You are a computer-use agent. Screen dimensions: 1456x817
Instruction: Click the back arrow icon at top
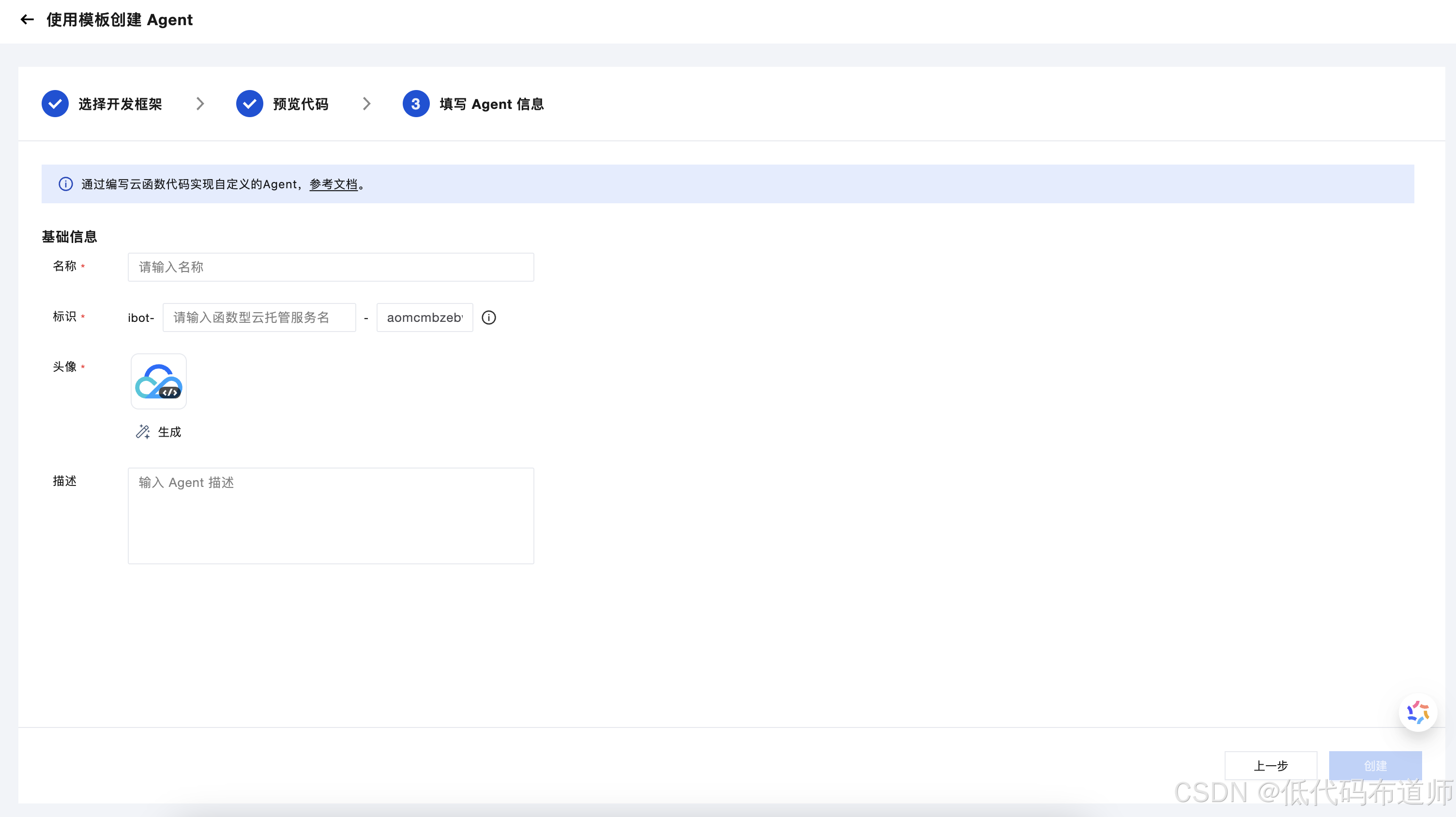pos(27,20)
